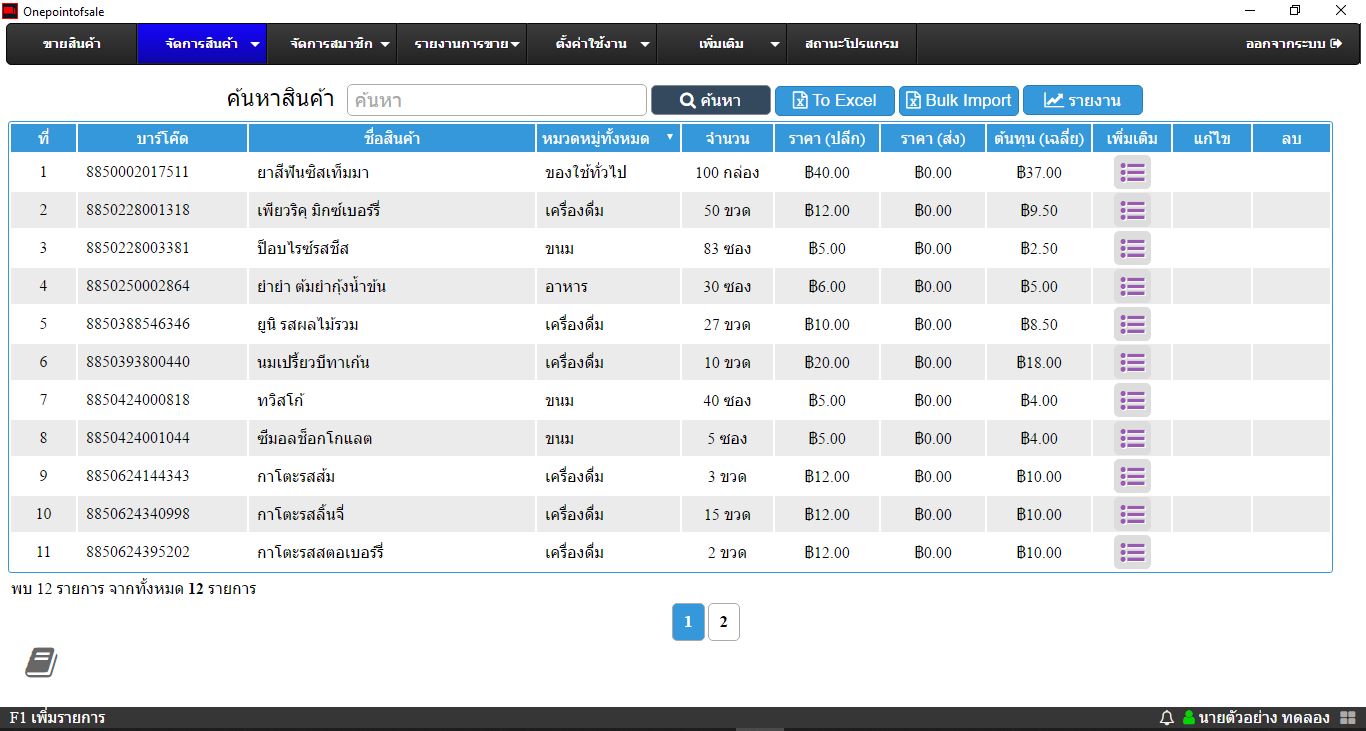Click the ค้นหา product search input field
Viewport: 1366px width, 731px height.
click(497, 100)
